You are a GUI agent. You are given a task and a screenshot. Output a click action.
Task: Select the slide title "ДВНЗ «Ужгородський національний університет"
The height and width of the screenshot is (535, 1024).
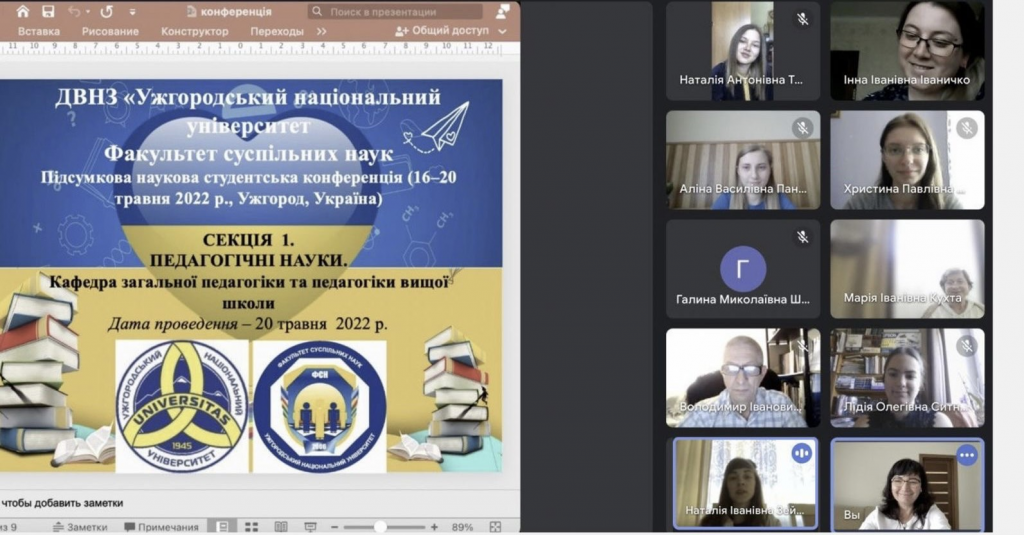(x=248, y=111)
